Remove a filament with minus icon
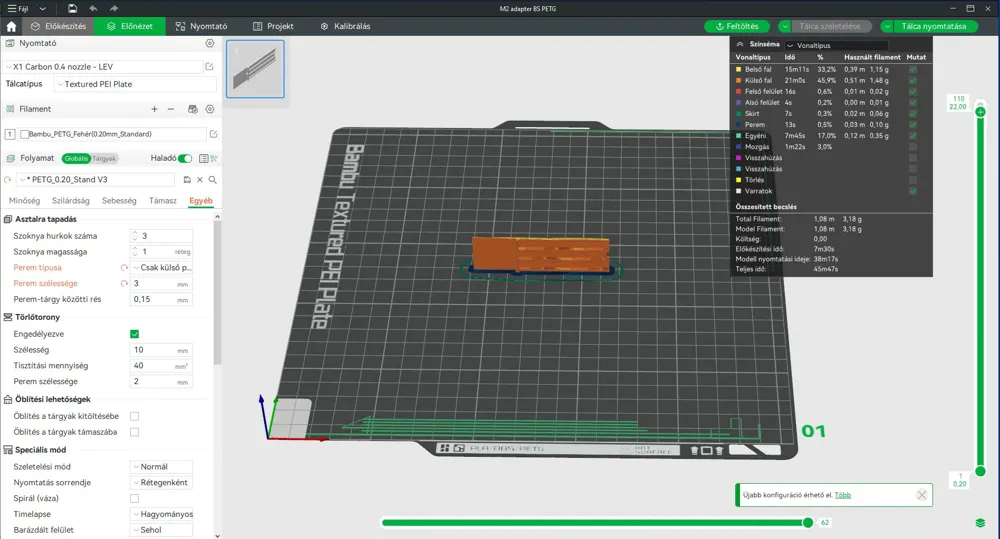The height and width of the screenshot is (539, 1000). click(x=171, y=109)
